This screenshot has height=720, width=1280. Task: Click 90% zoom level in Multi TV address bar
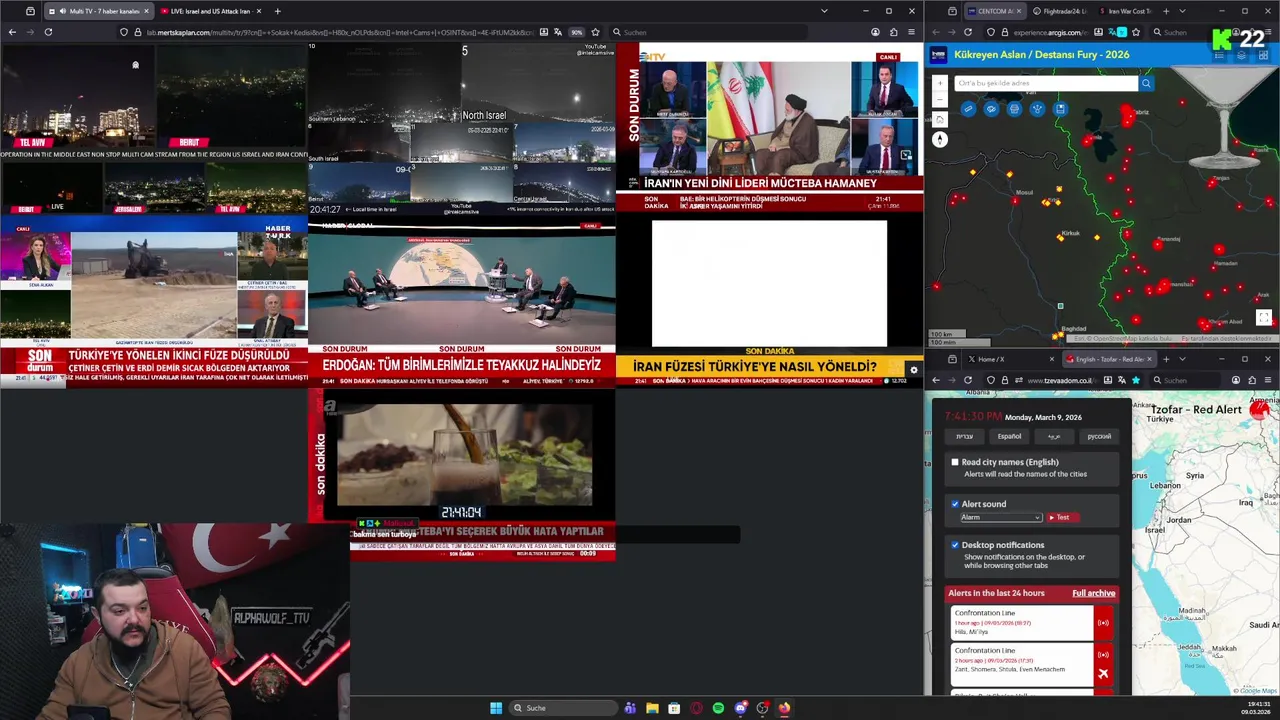577,32
